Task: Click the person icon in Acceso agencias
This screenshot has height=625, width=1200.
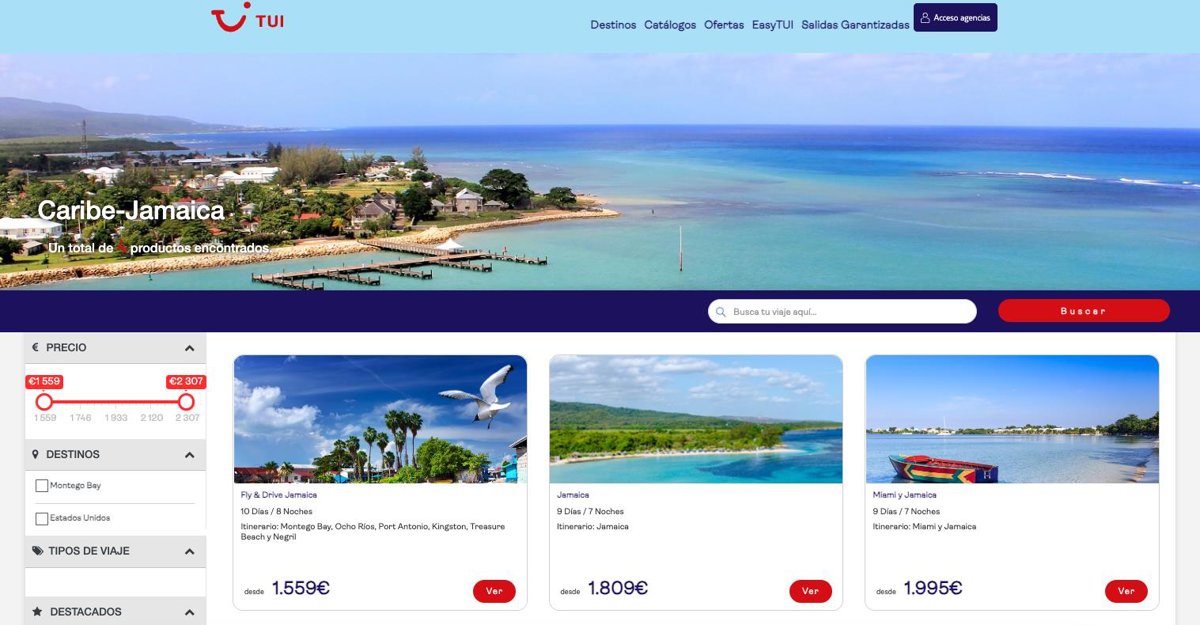Action: click(x=925, y=18)
